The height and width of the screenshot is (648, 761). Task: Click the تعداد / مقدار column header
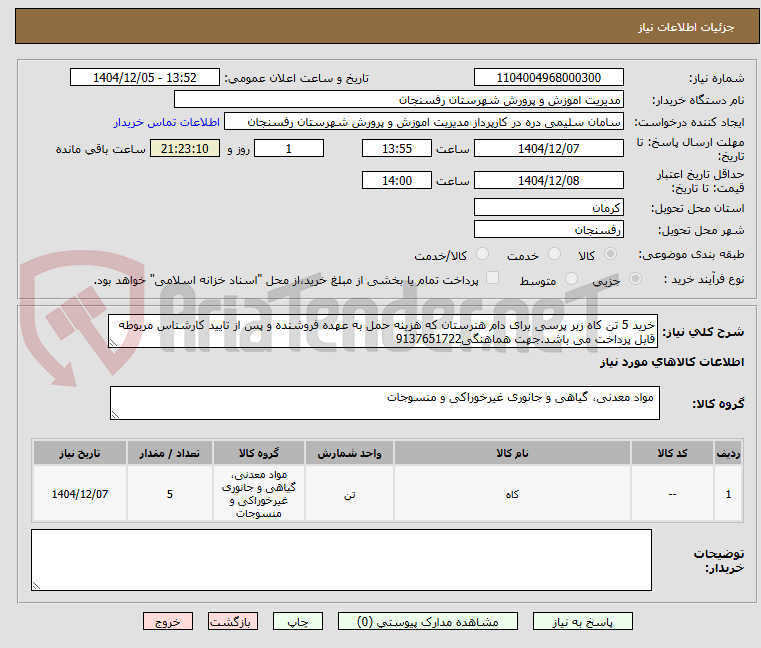170,453
